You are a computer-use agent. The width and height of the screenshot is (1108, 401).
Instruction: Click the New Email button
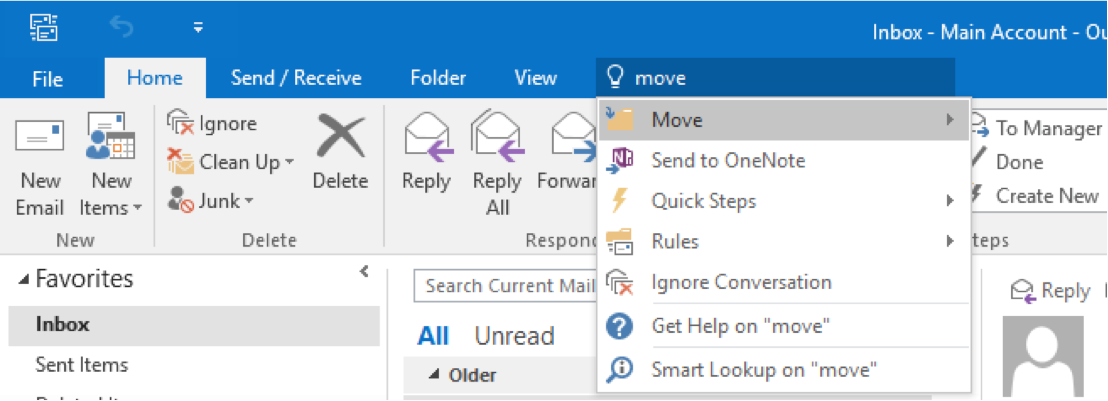[x=40, y=165]
